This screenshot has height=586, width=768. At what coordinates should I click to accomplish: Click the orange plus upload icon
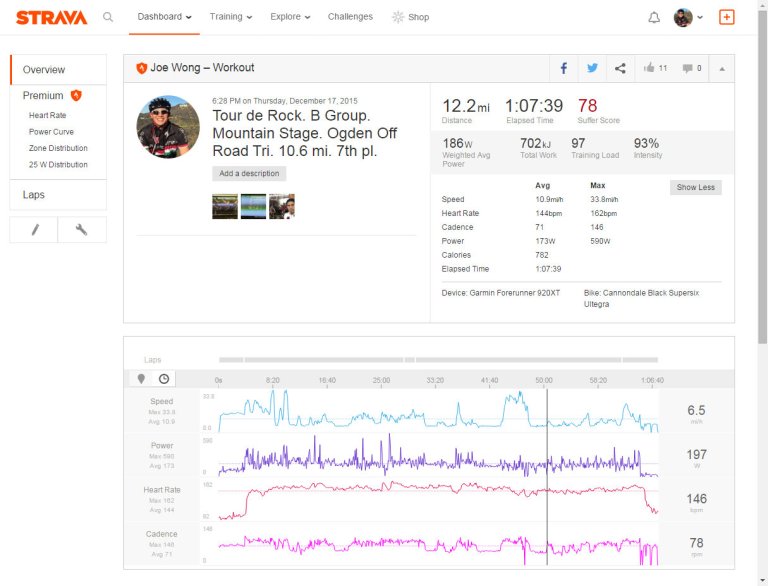tap(726, 17)
